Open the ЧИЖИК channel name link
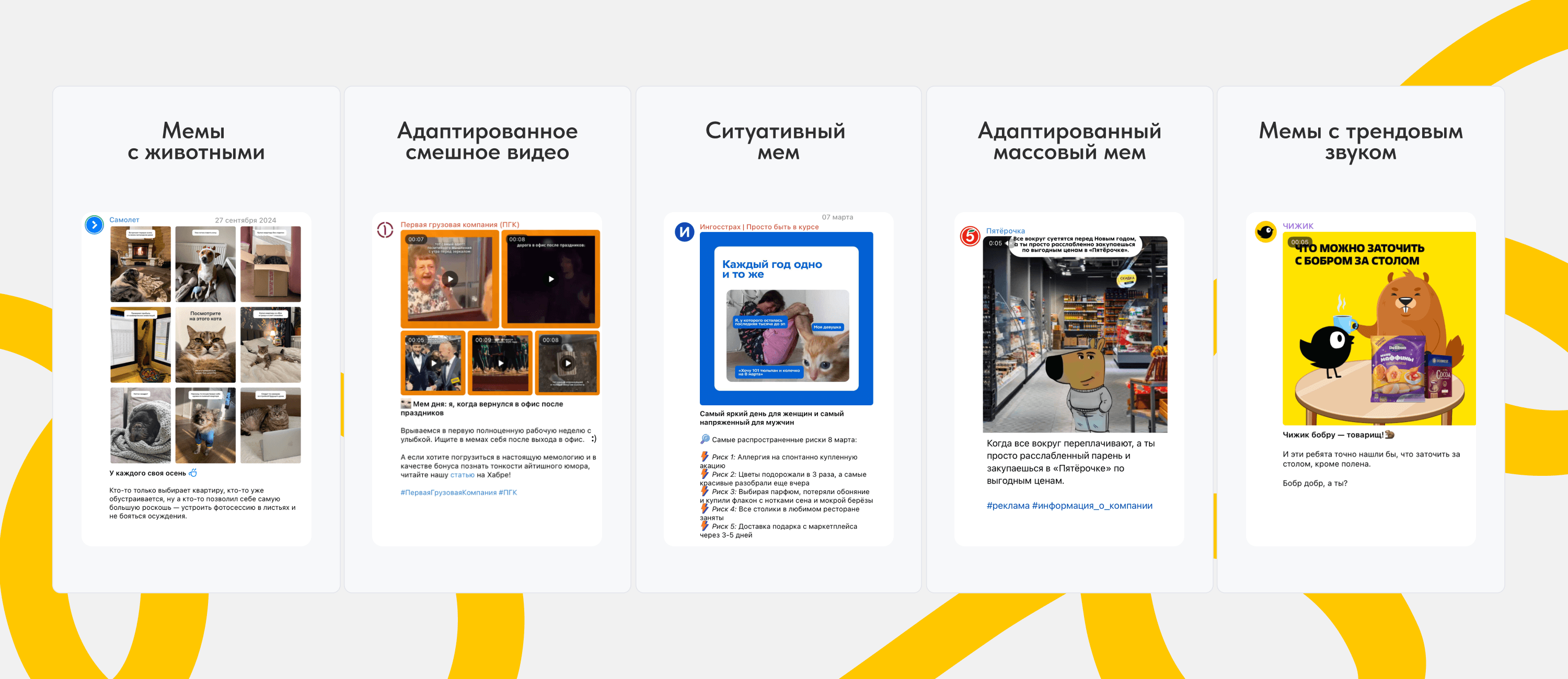Image resolution: width=1568 pixels, height=679 pixels. tap(1298, 226)
